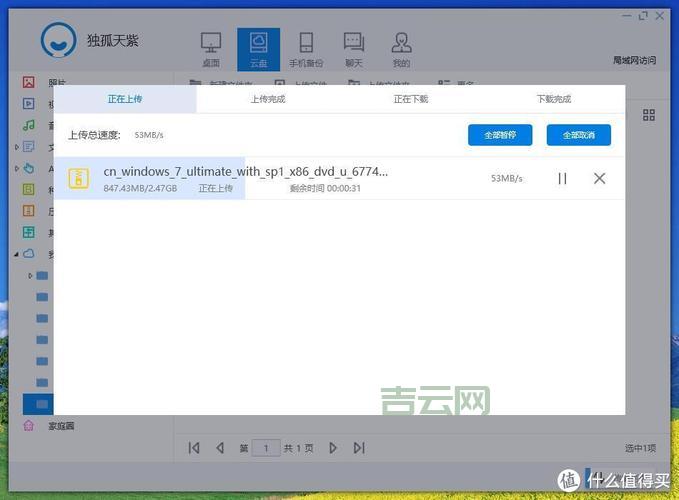The image size is (679, 500).
Task: Go to previous page
Action: point(220,448)
